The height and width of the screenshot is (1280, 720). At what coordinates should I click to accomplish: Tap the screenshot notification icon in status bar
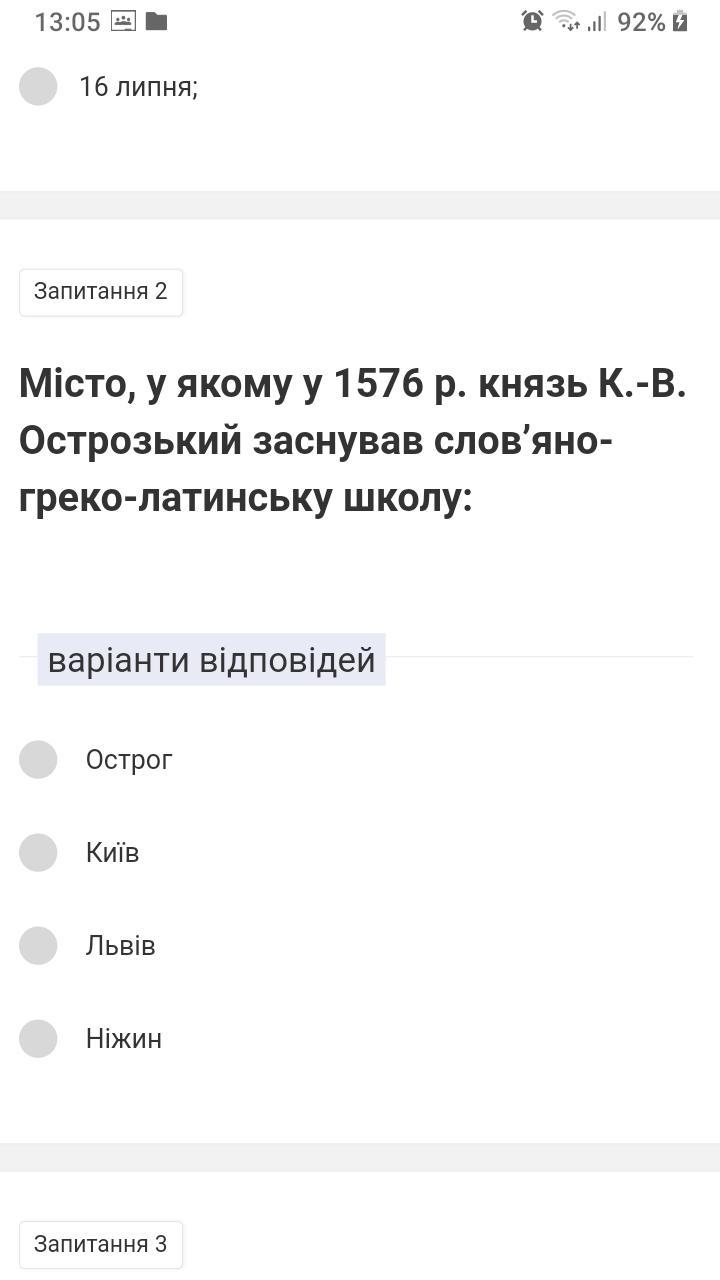pyautogui.click(x=123, y=21)
